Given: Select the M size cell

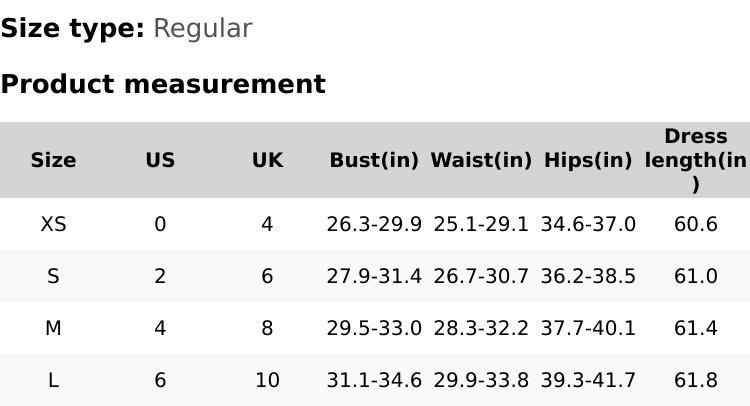Looking at the screenshot, I should pos(53,328).
